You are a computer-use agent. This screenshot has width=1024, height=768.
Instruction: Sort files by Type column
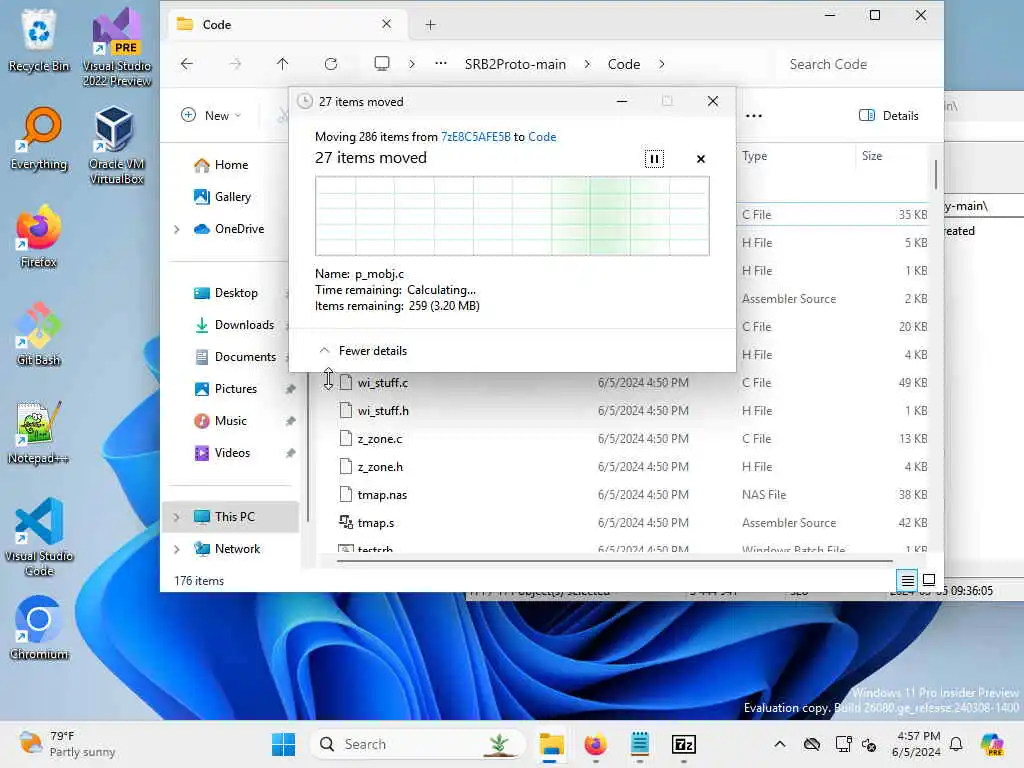(754, 155)
